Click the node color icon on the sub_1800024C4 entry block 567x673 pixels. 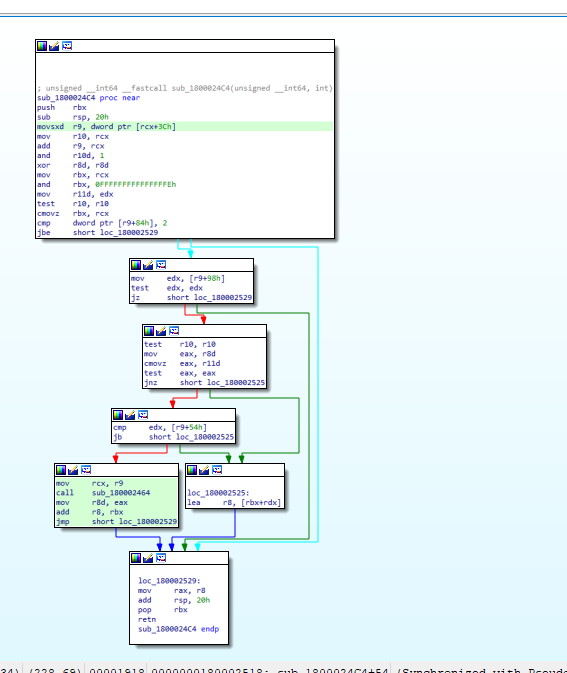click(x=42, y=46)
